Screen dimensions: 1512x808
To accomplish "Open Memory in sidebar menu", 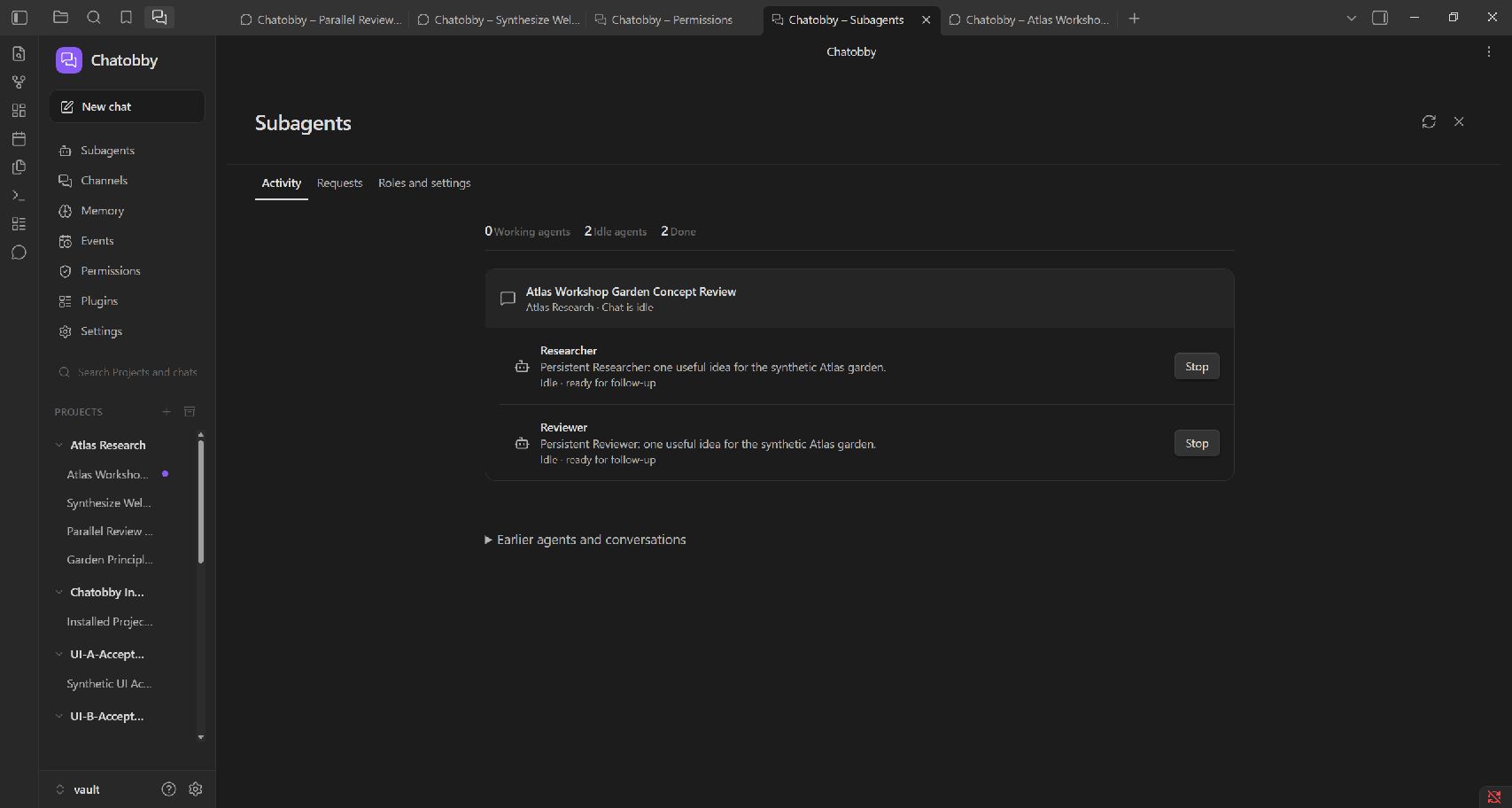I will coord(127,211).
